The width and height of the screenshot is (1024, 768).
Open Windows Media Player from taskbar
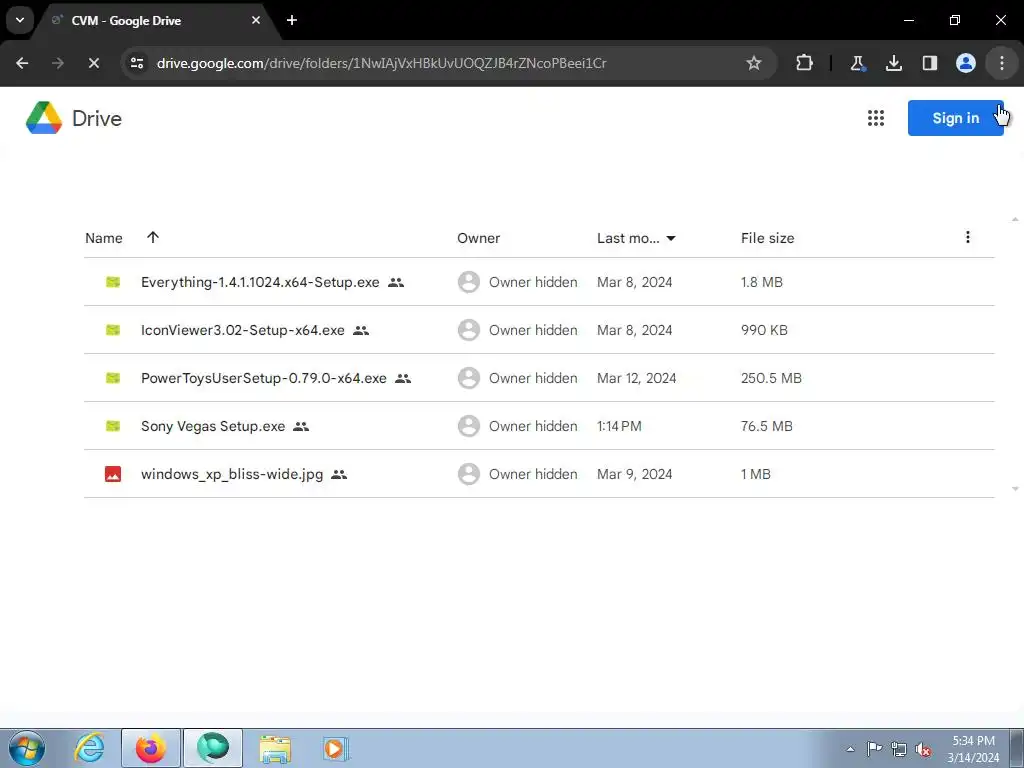coord(336,748)
